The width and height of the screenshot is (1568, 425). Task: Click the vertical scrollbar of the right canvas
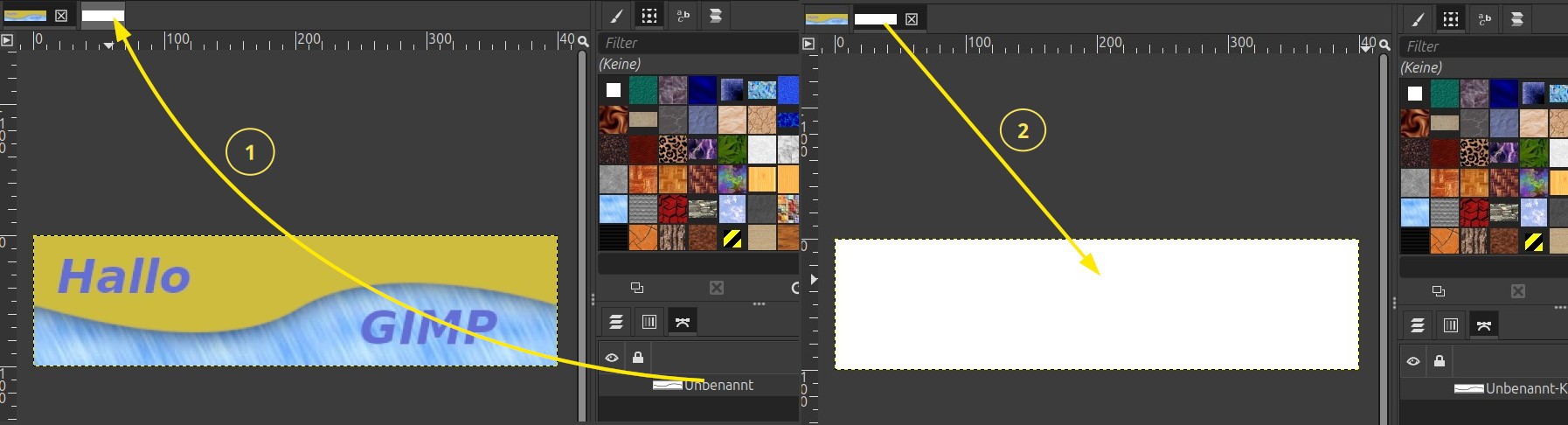click(x=1384, y=239)
